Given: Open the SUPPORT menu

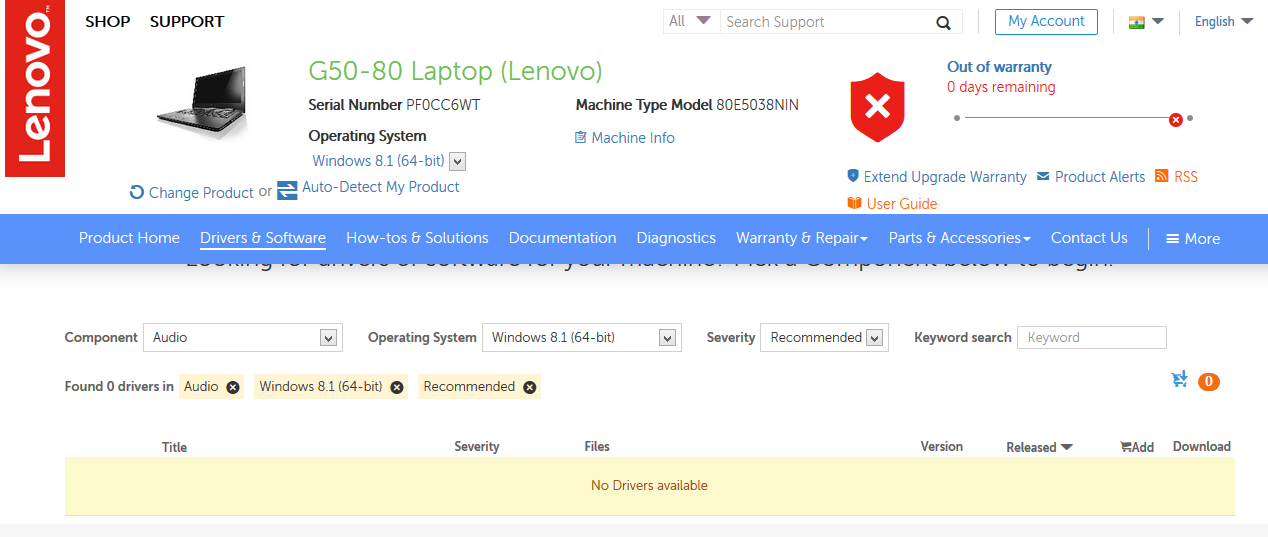Looking at the screenshot, I should point(187,22).
